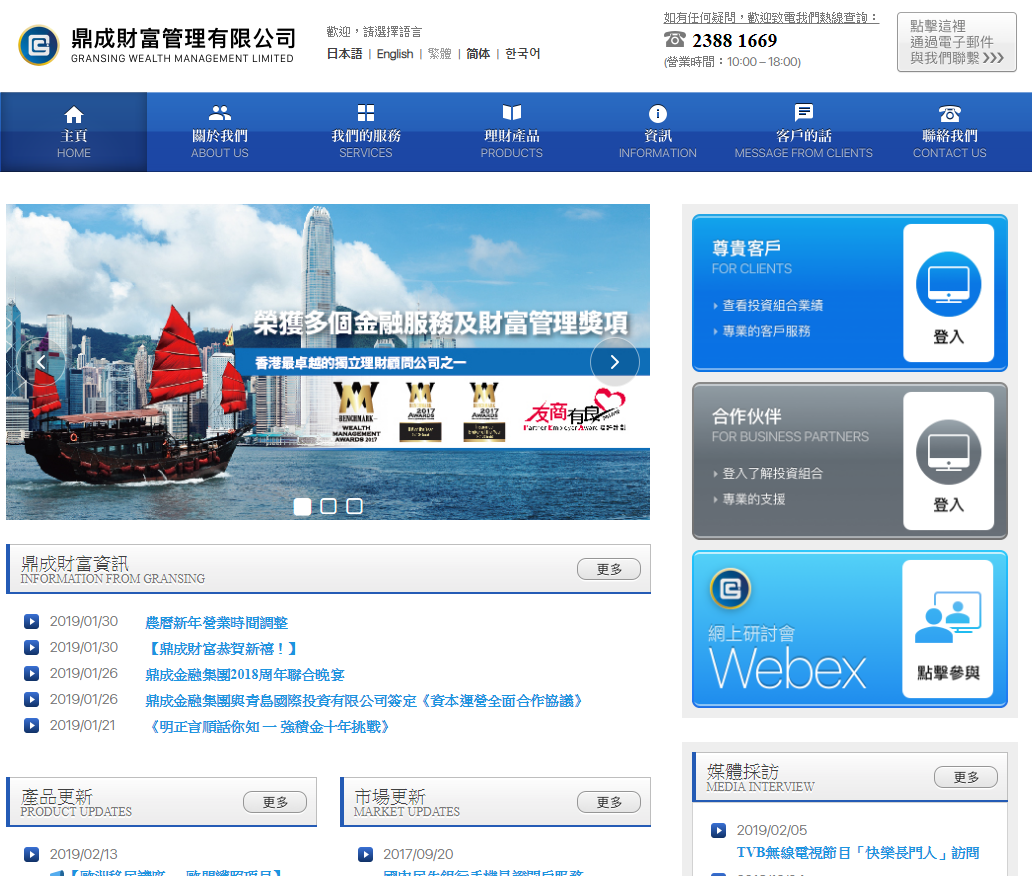Open the 關於我們 ABOUT US menu
Image resolution: width=1032 pixels, height=876 pixels.
tap(220, 132)
